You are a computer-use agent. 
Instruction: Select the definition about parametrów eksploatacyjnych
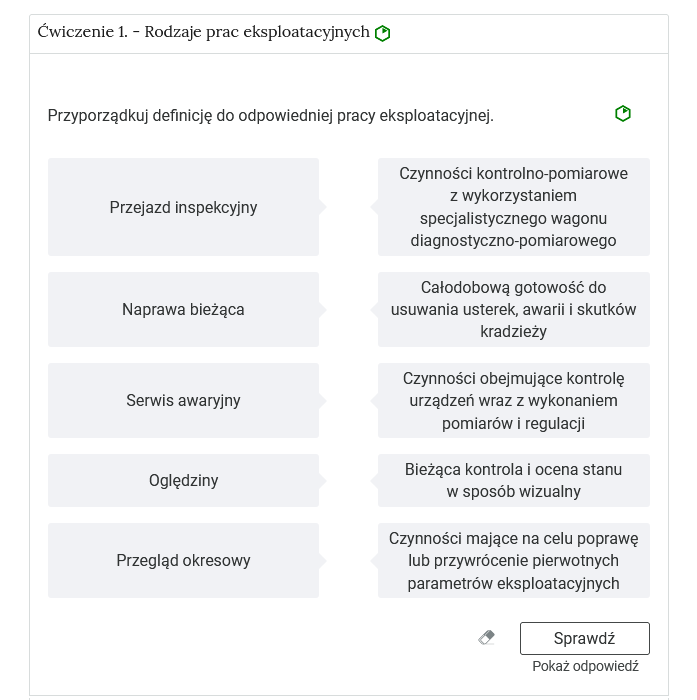coord(514,560)
